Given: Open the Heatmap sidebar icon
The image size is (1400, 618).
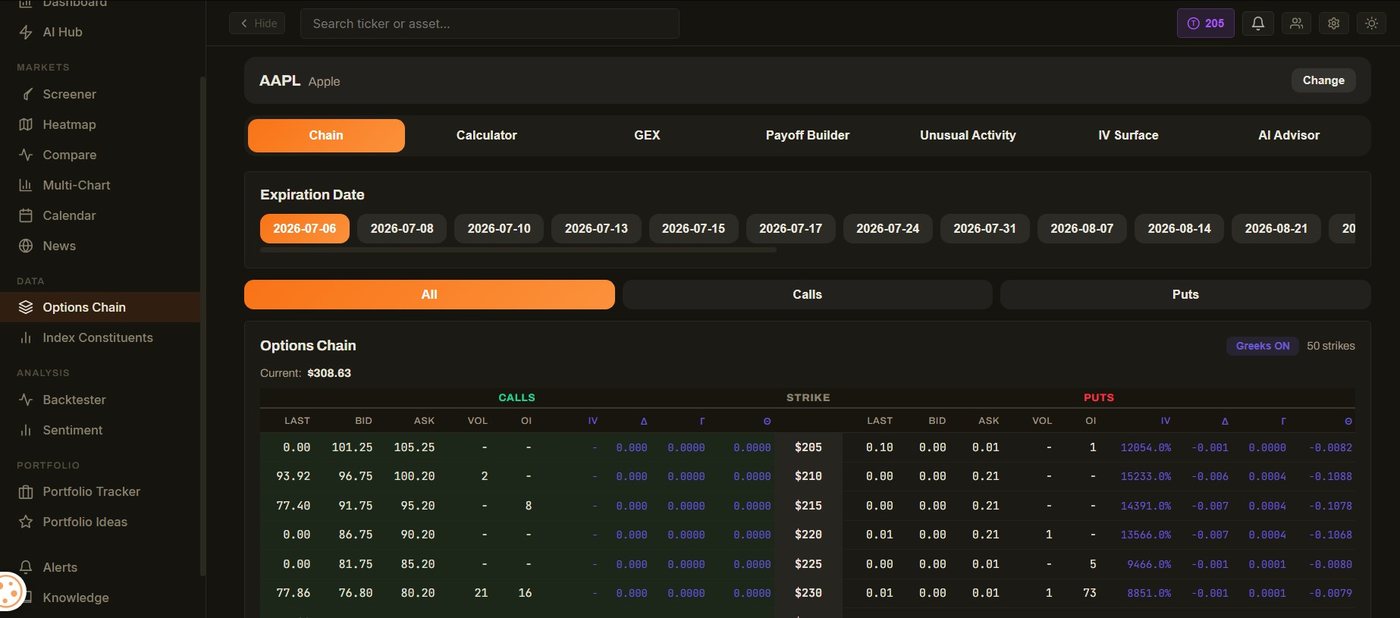Looking at the screenshot, I should (x=26, y=124).
